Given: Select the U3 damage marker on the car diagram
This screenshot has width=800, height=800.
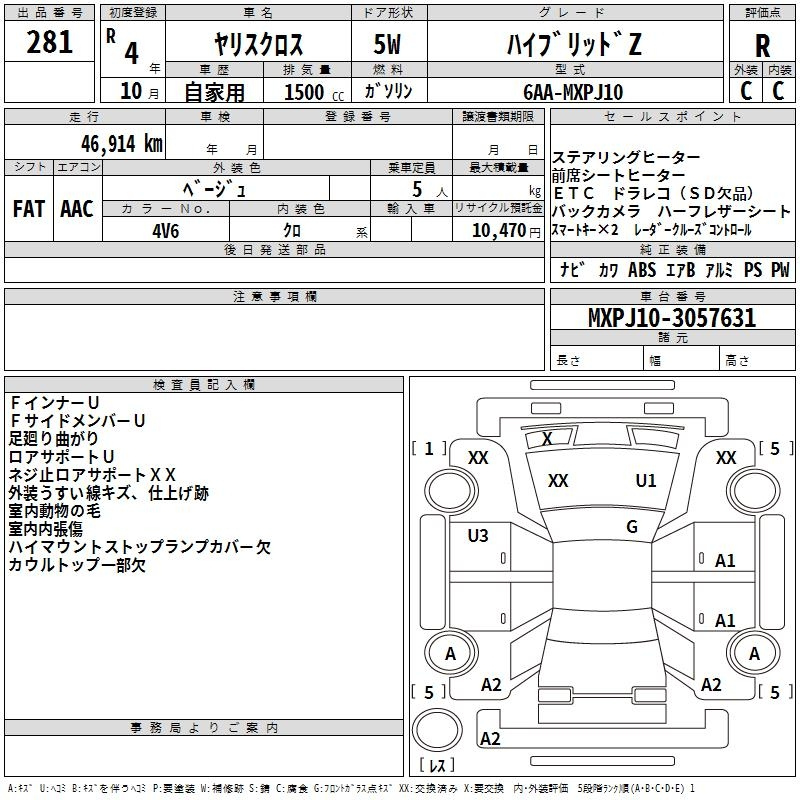Looking at the screenshot, I should pos(478,536).
